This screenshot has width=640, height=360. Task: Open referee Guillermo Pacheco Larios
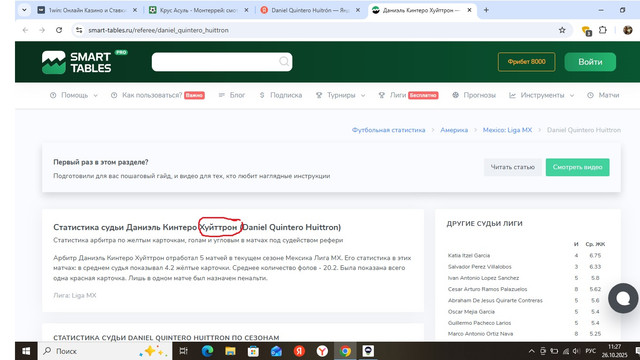pos(479,323)
